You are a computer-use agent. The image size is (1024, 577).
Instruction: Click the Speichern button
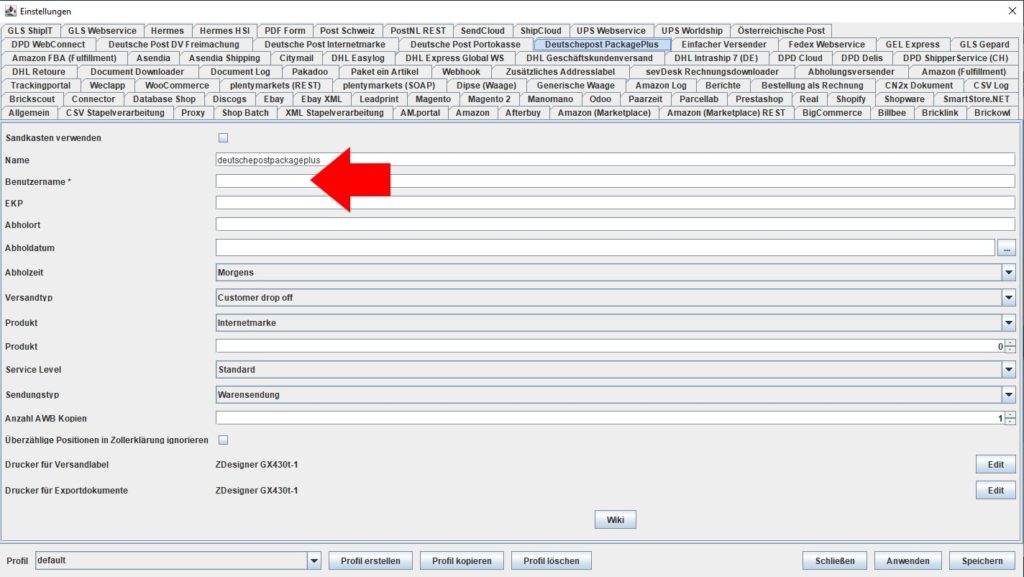[982, 561]
